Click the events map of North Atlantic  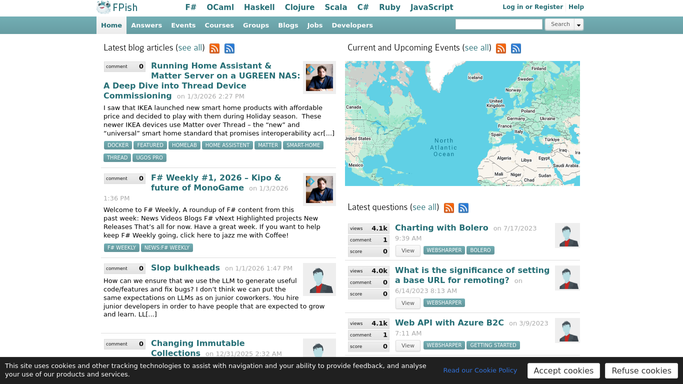pos(462,123)
